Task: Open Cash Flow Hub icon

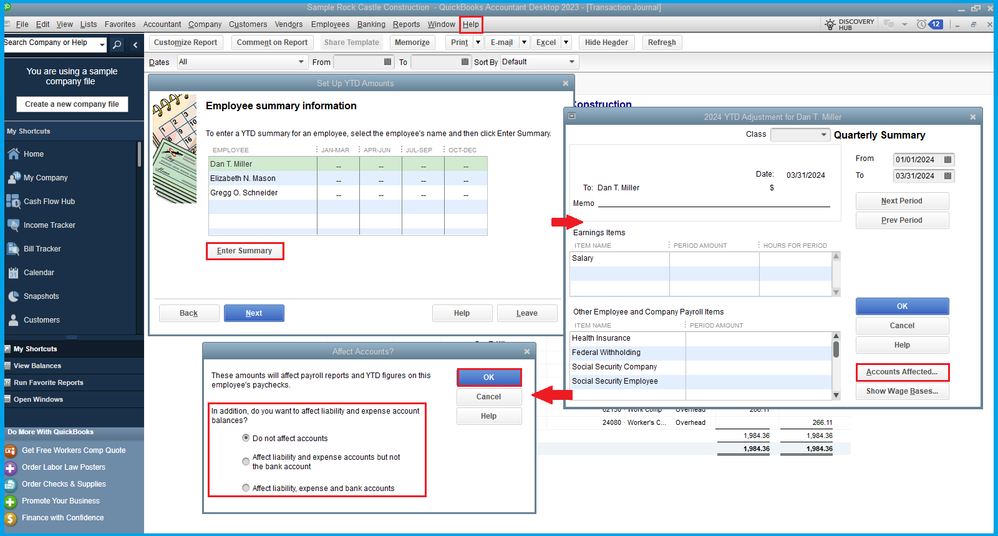Action: coord(13,201)
